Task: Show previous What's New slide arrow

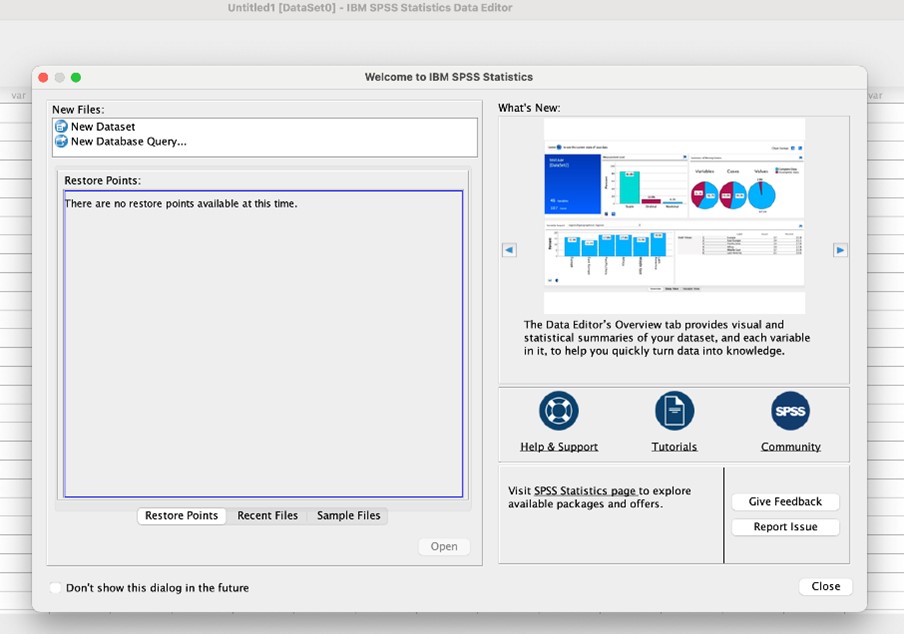Action: [509, 250]
